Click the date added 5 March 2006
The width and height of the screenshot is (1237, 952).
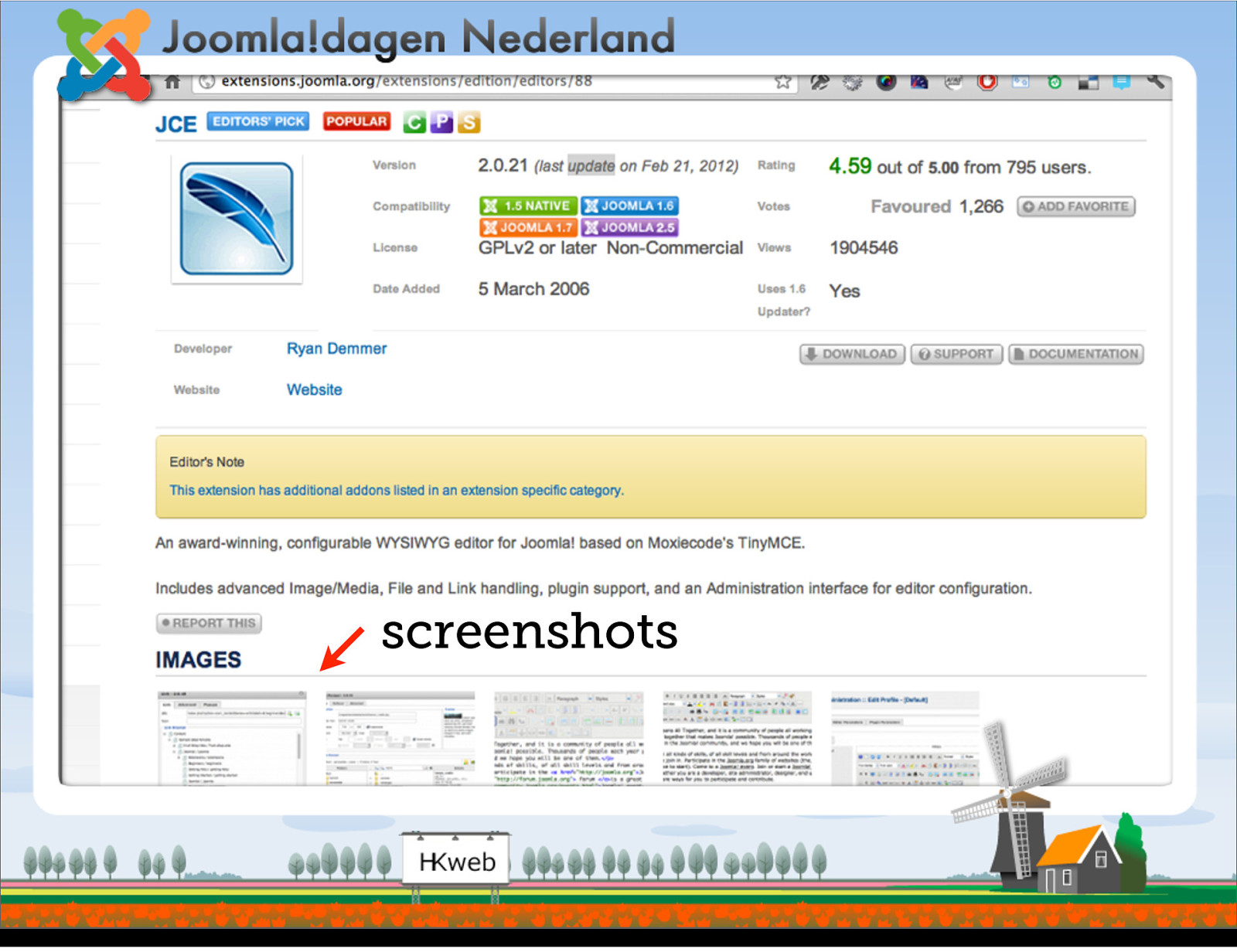[x=533, y=288]
